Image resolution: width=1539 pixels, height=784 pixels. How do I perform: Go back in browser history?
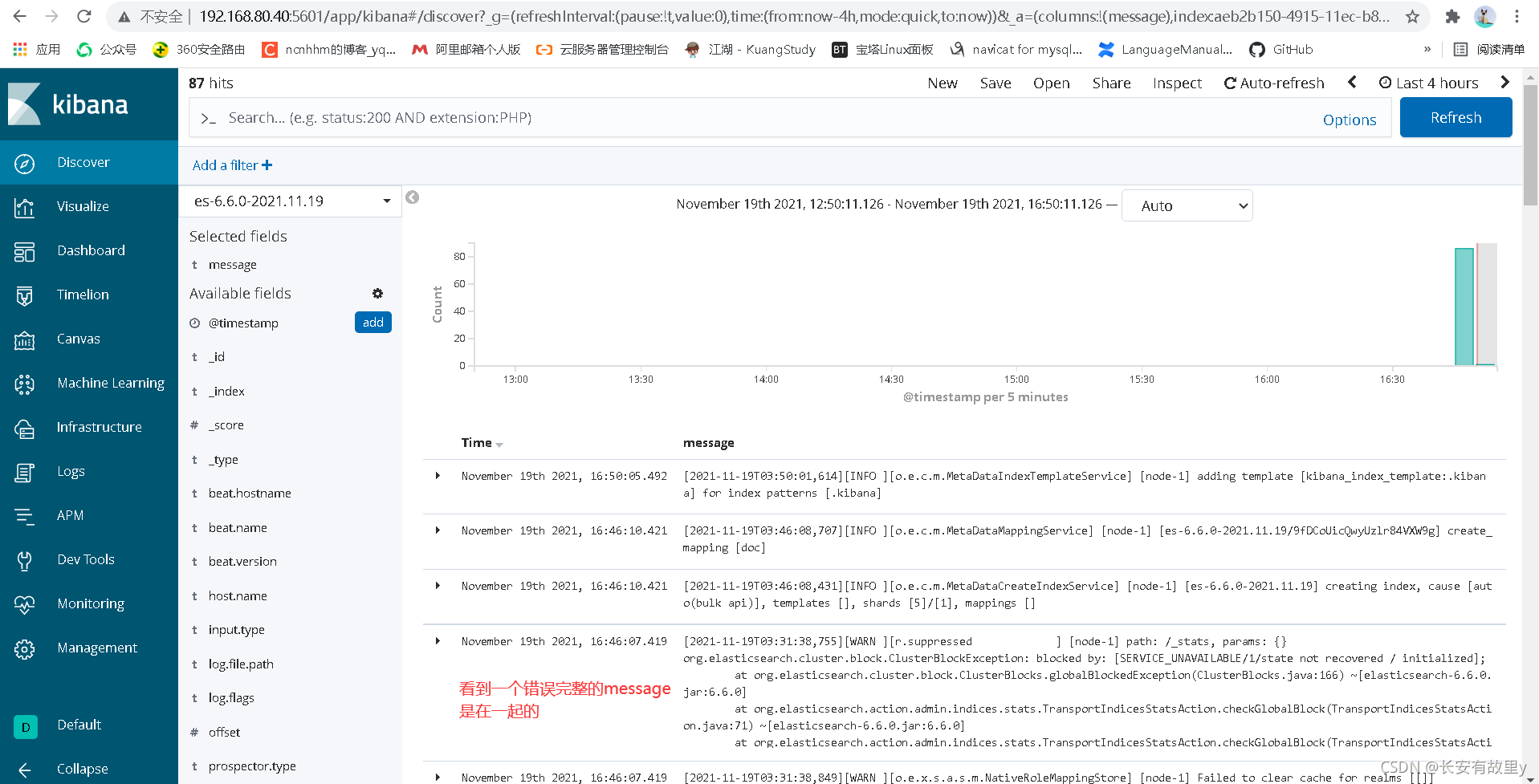point(20,16)
